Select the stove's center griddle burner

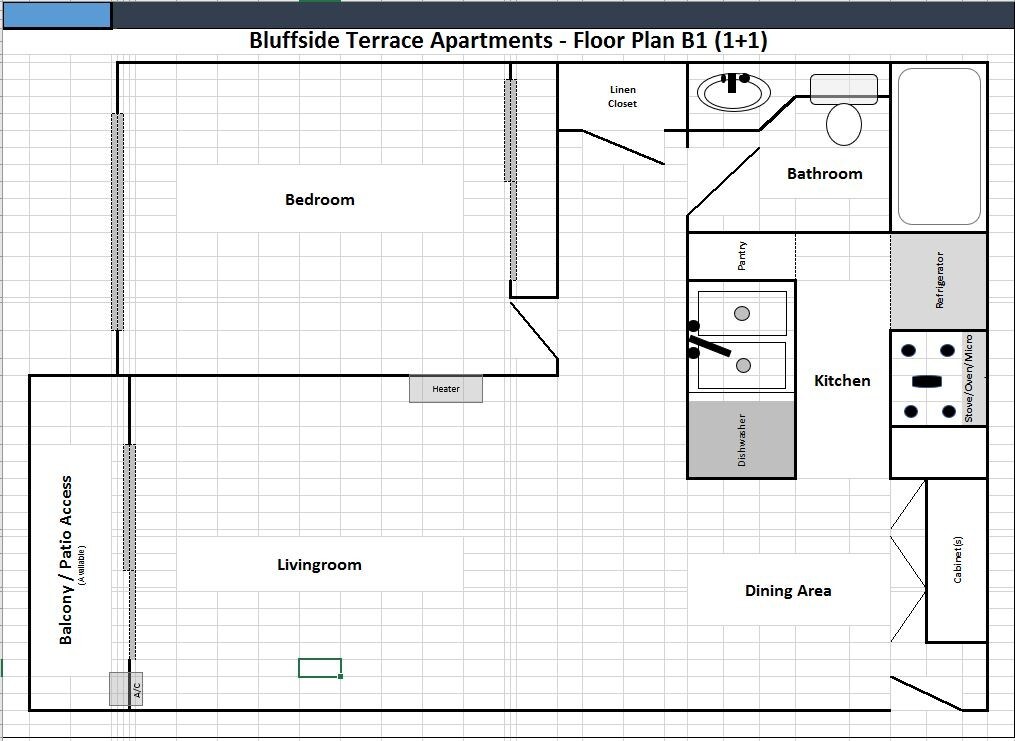927,381
